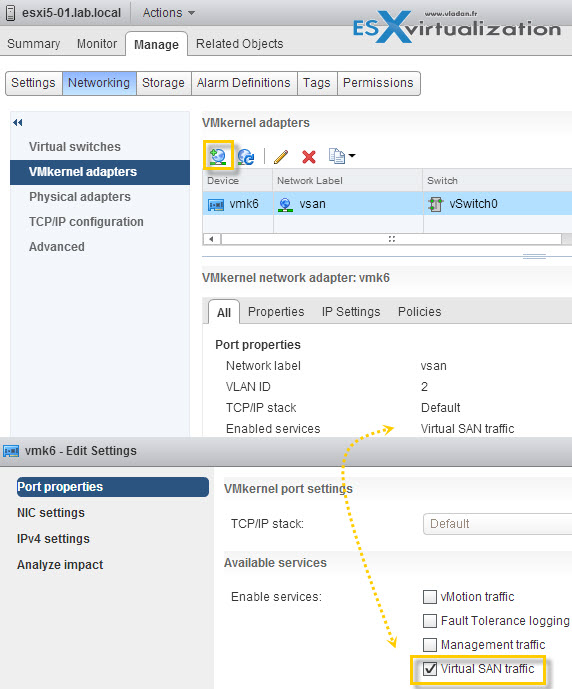
Task: Enable the vMotion traffic checkbox
Action: point(430,597)
